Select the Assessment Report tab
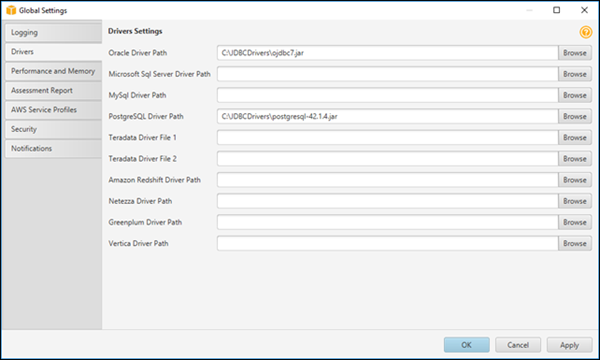The height and width of the screenshot is (360, 600). [x=53, y=91]
